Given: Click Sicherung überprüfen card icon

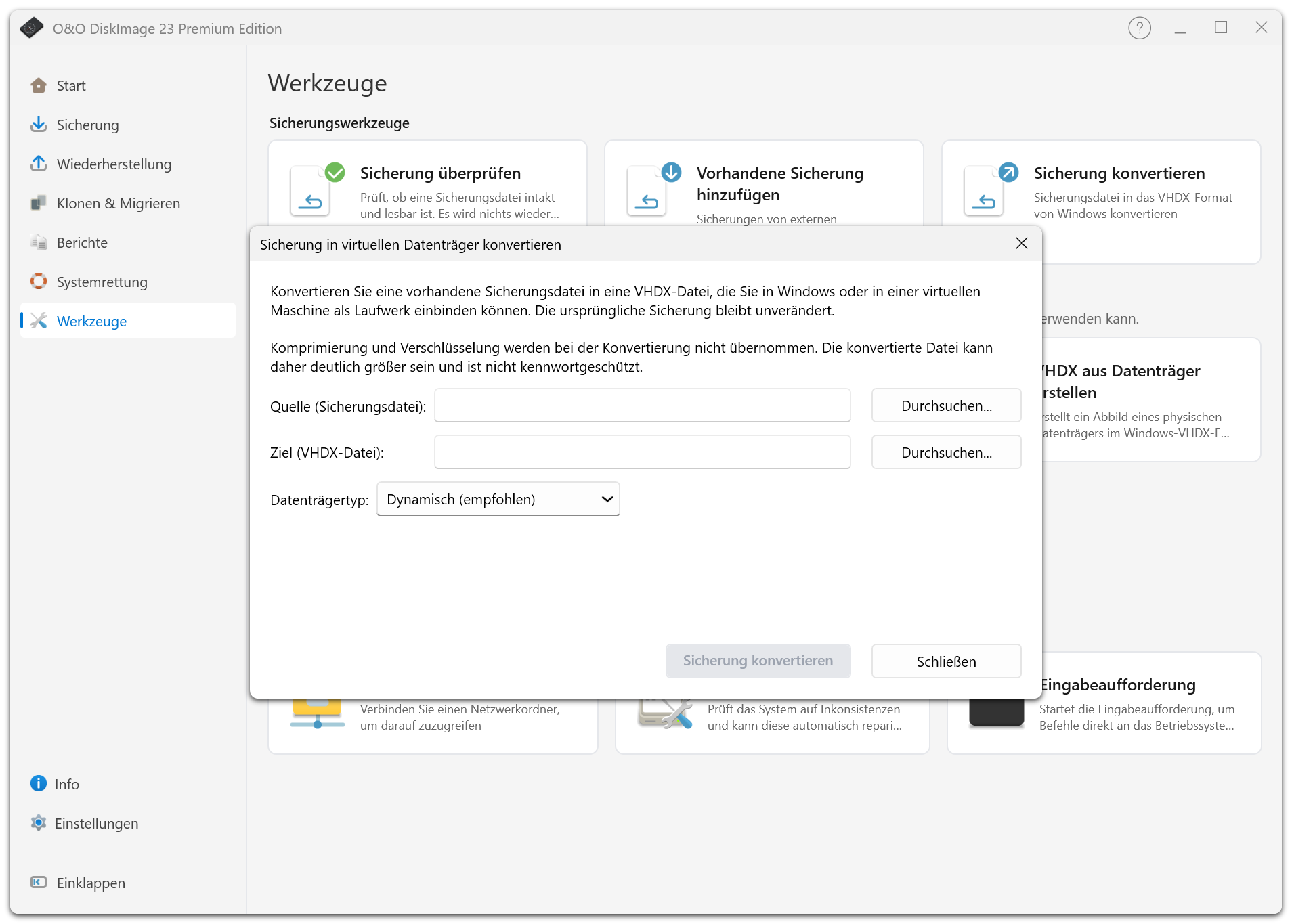Looking at the screenshot, I should tap(317, 190).
